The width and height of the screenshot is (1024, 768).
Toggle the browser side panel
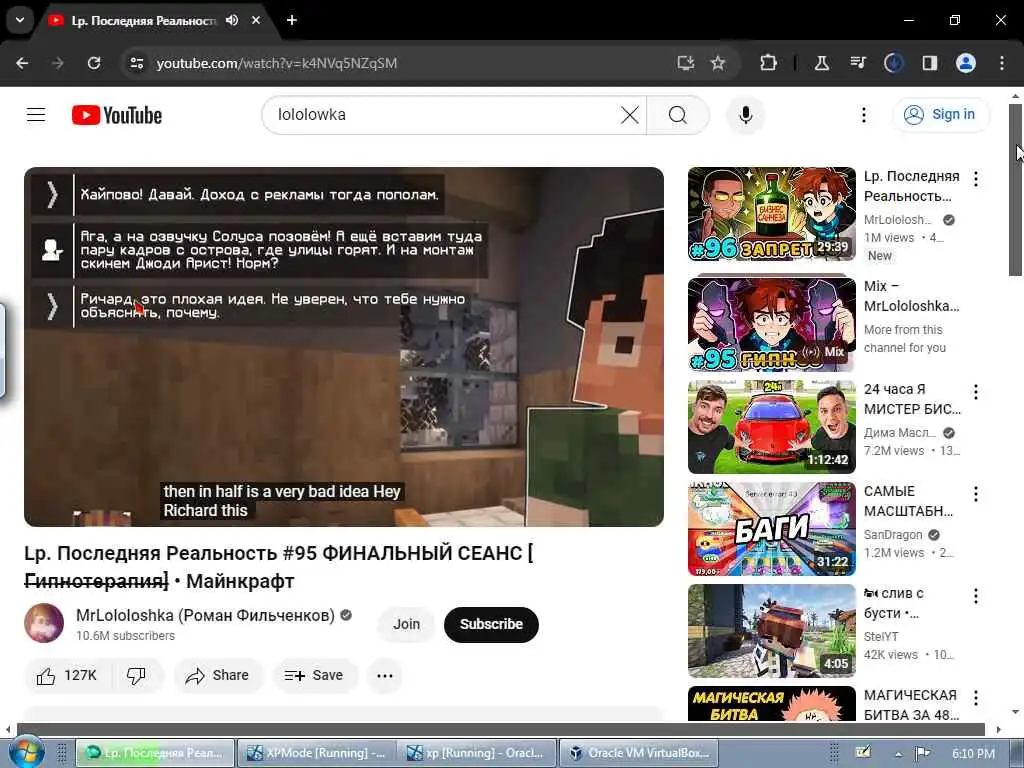(x=929, y=63)
